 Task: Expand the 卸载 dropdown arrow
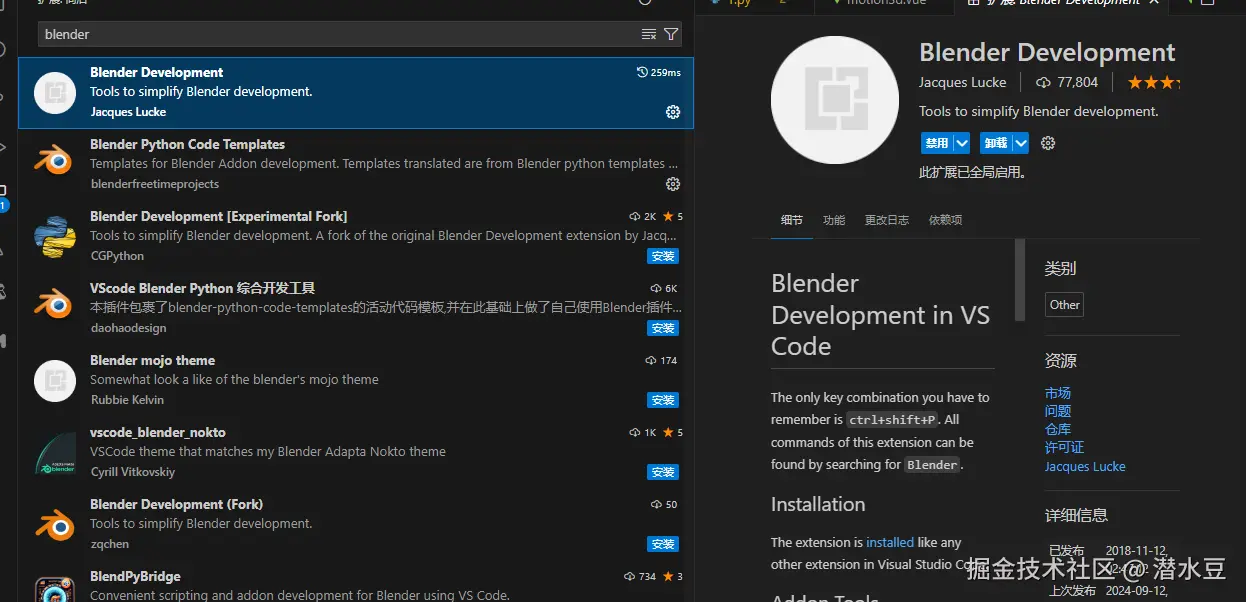point(1020,143)
